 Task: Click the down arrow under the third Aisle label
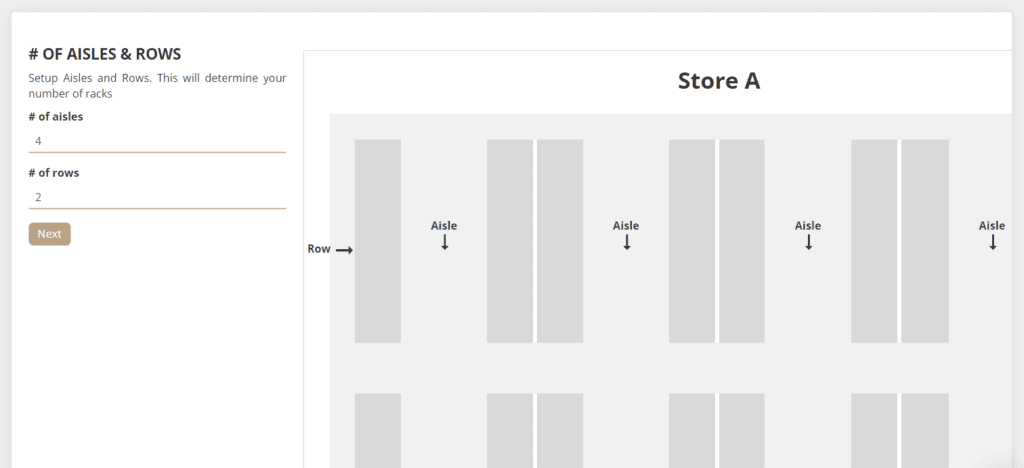[808, 243]
